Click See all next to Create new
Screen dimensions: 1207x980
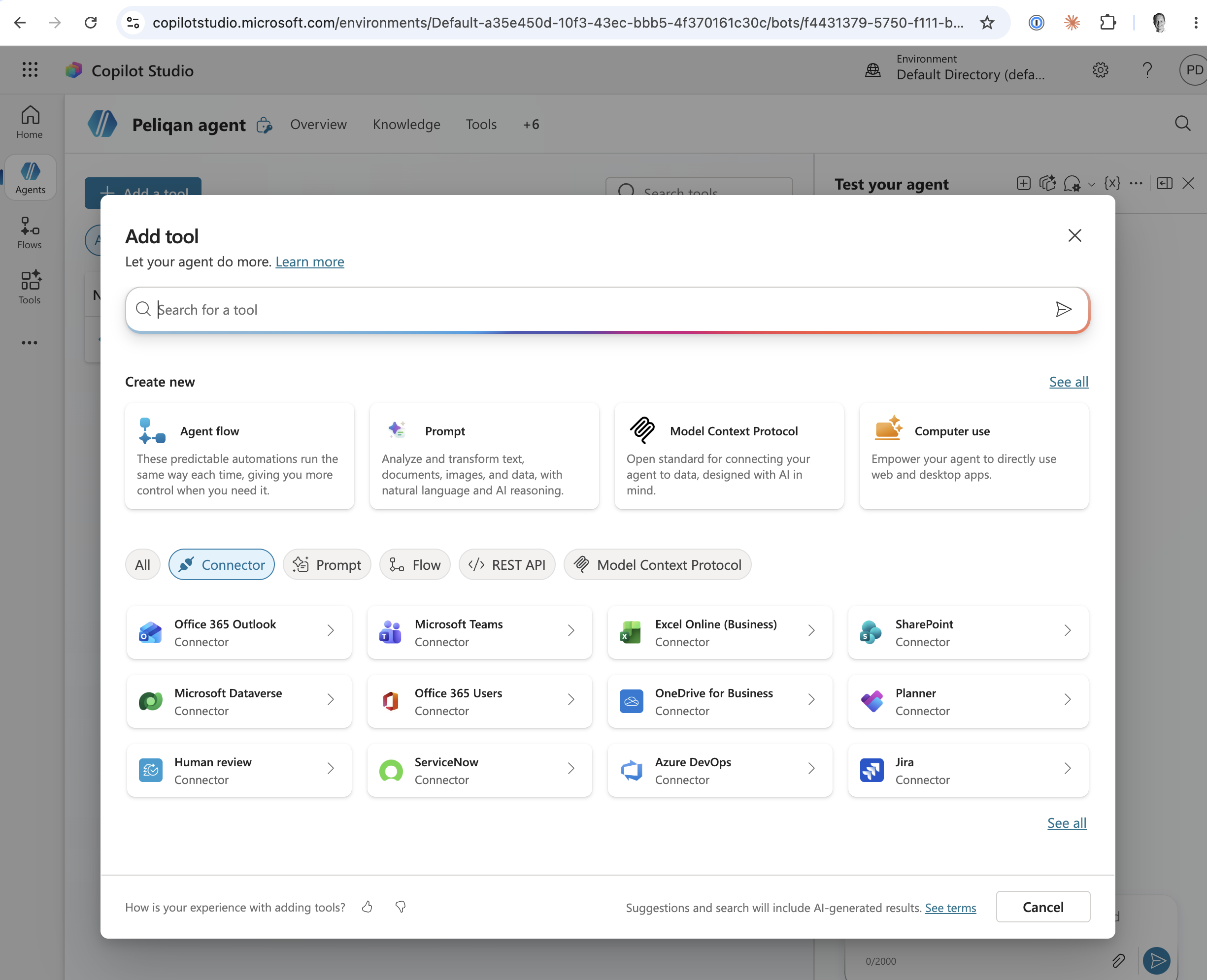click(x=1069, y=382)
